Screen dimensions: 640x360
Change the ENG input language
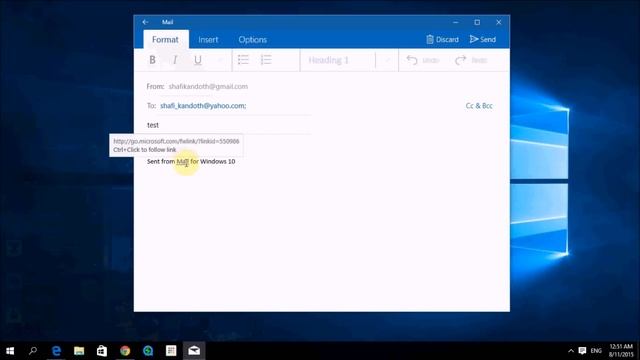pos(596,351)
